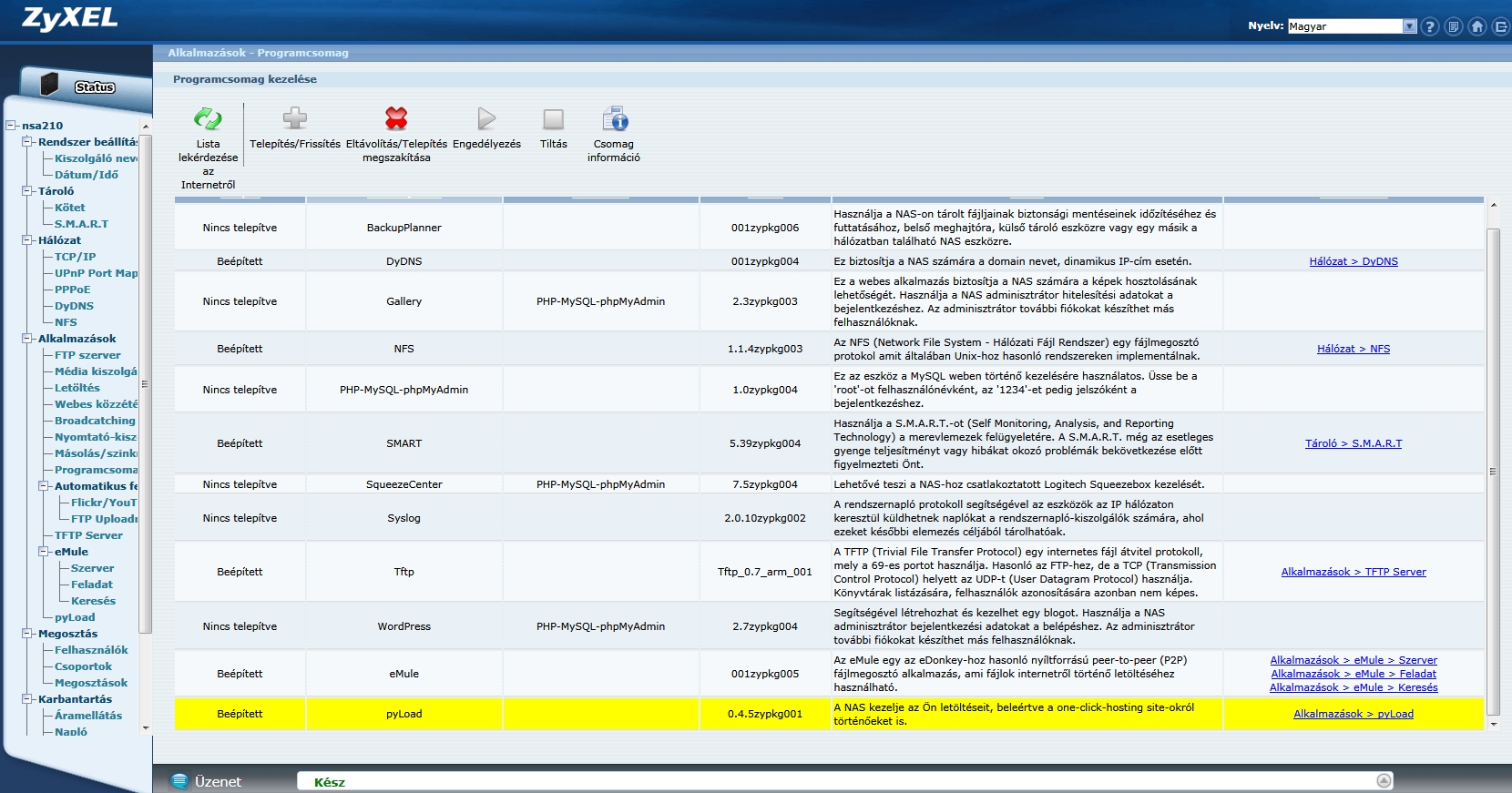Click the package table scroll up arrow
Image resolution: width=1512 pixels, height=793 pixels.
pos(1493,205)
